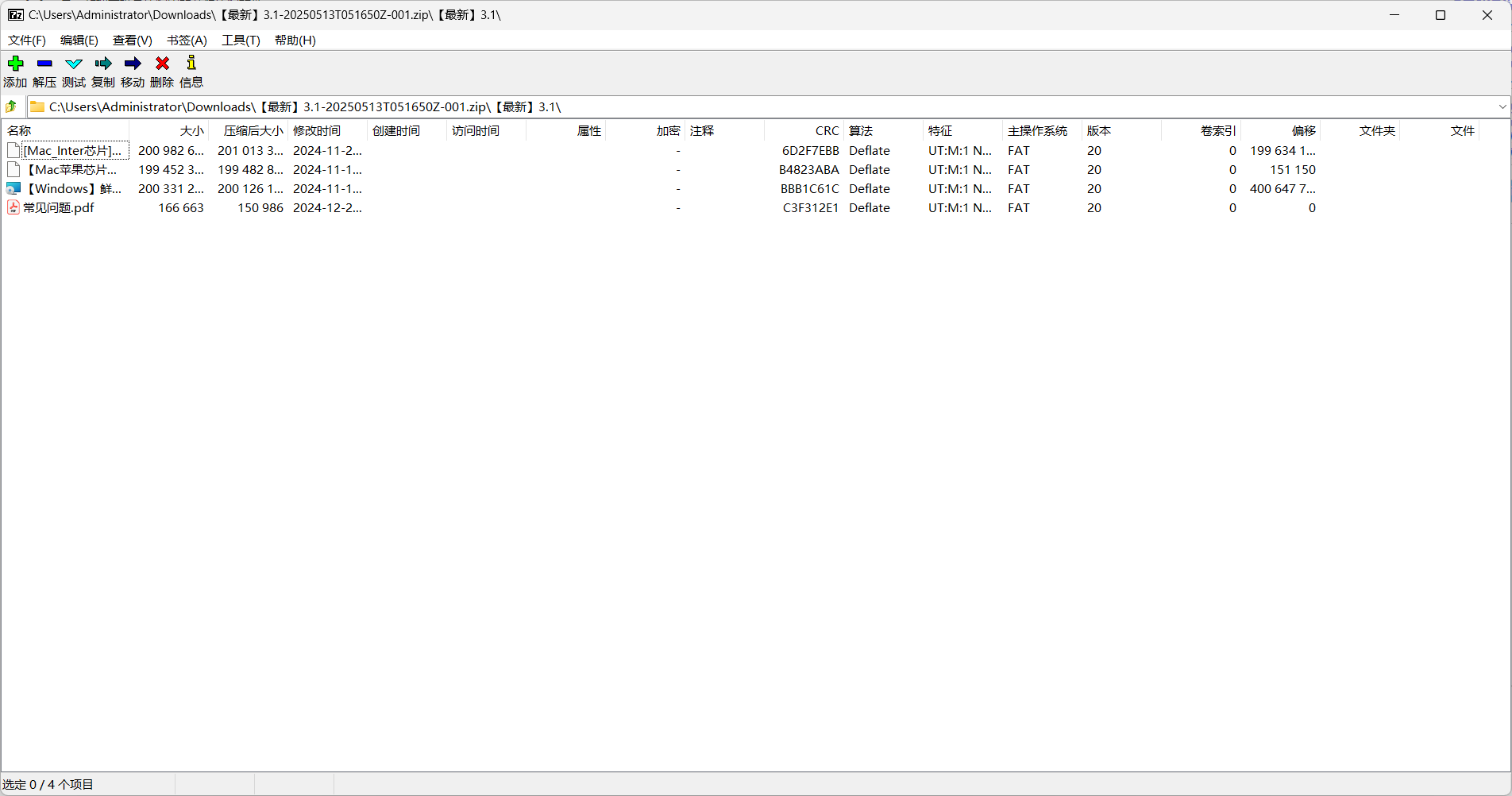Expand the address path dropdown arrow
This screenshot has height=796, width=1512.
(1502, 106)
